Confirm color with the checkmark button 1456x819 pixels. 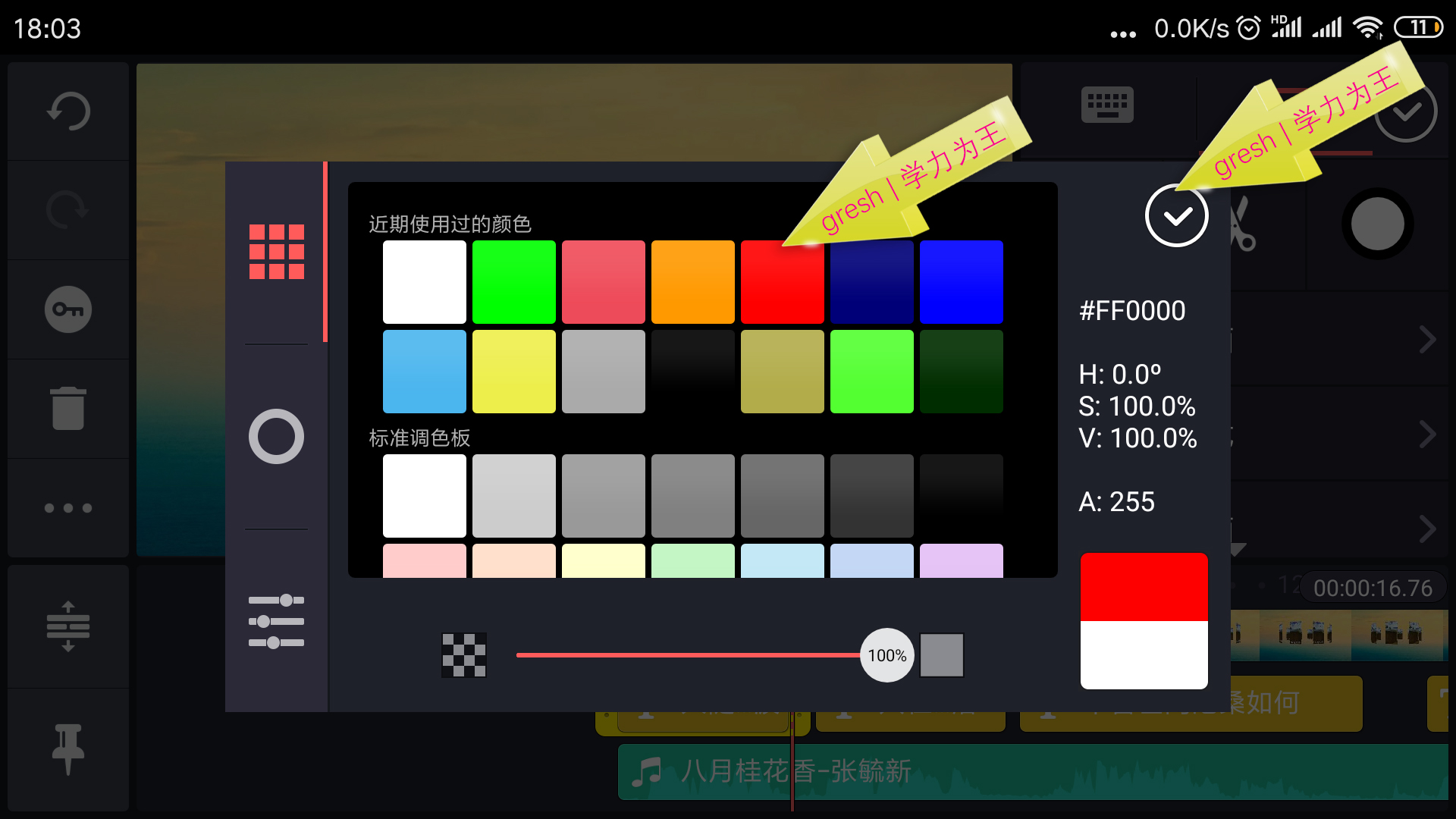coord(1176,216)
